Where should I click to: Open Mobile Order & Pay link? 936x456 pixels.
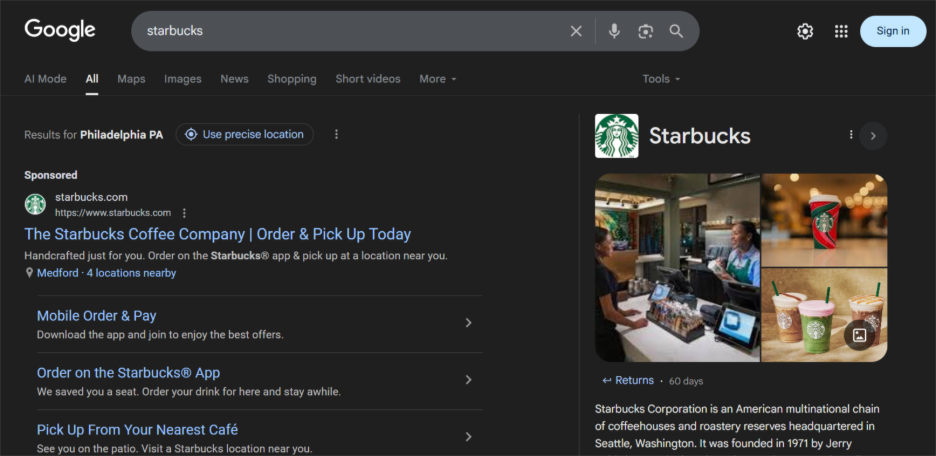click(x=97, y=316)
